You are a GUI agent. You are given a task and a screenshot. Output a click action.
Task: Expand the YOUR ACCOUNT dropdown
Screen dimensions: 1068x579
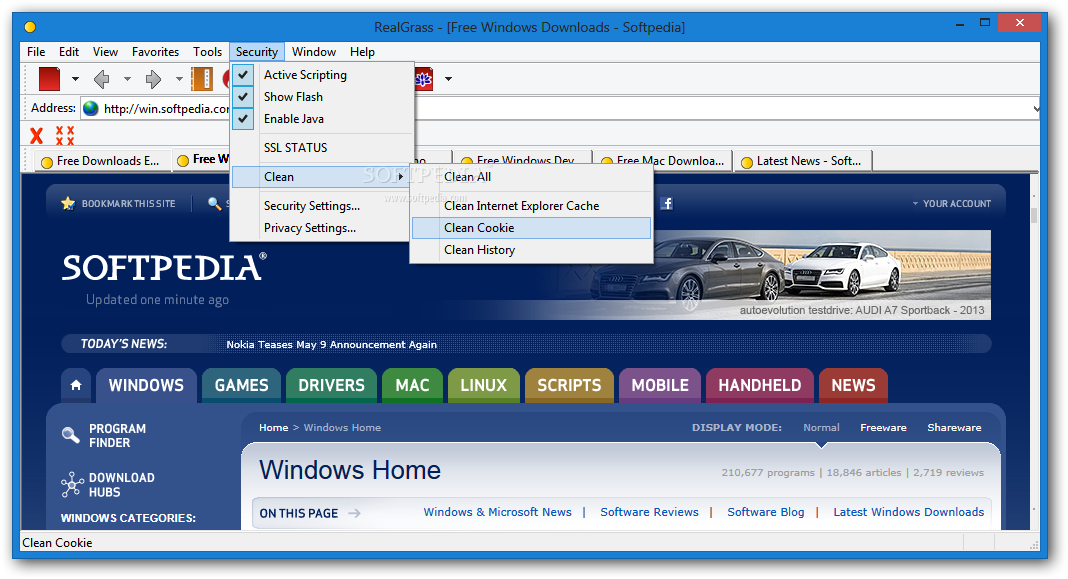(952, 204)
